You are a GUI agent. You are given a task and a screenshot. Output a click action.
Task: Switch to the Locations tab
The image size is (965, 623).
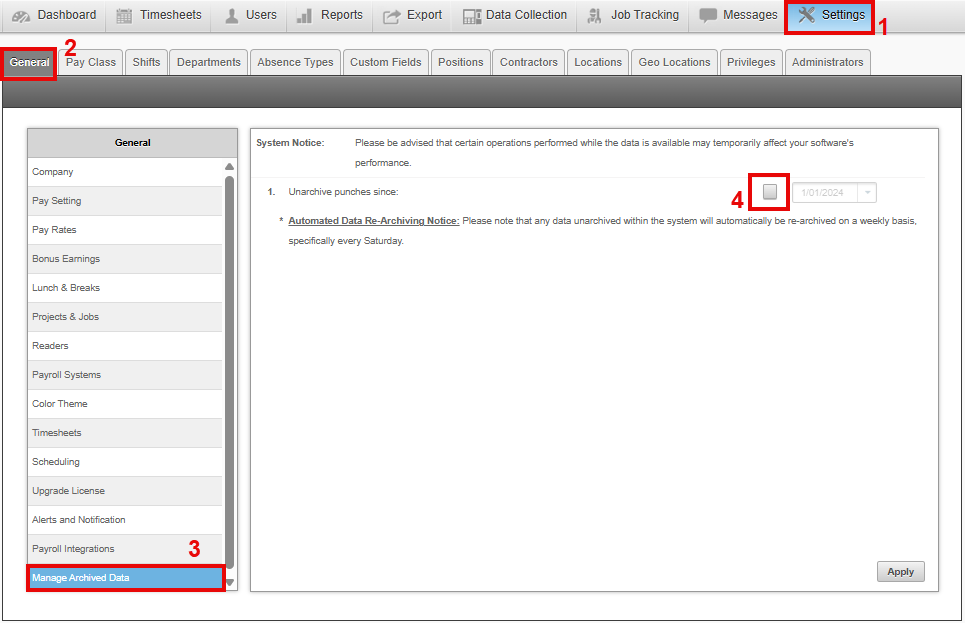click(598, 62)
